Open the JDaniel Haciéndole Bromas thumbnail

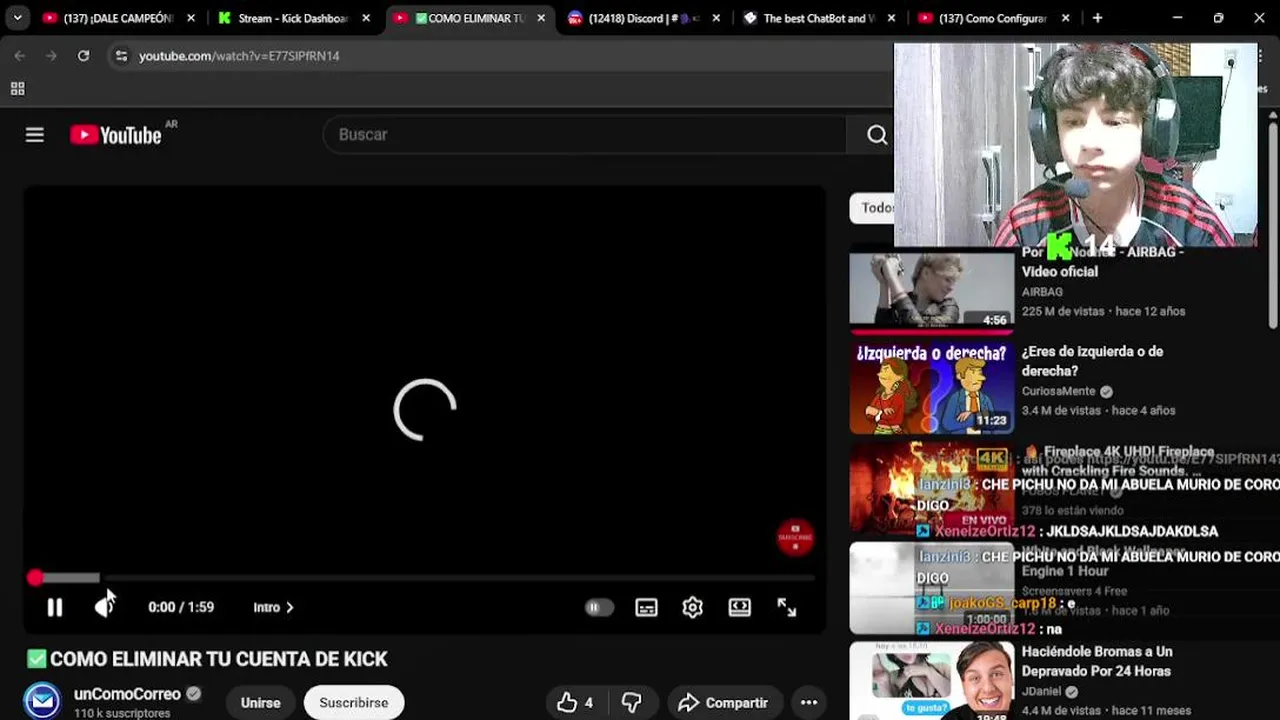(x=931, y=681)
